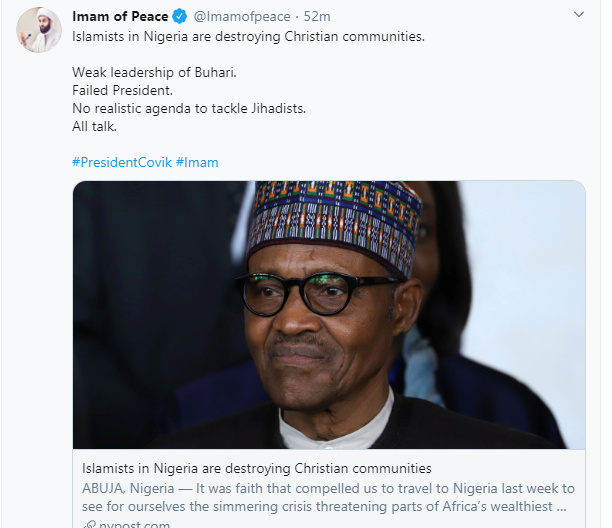Click the article preview photo of Buhari
This screenshot has width=612, height=528.
coord(329,315)
